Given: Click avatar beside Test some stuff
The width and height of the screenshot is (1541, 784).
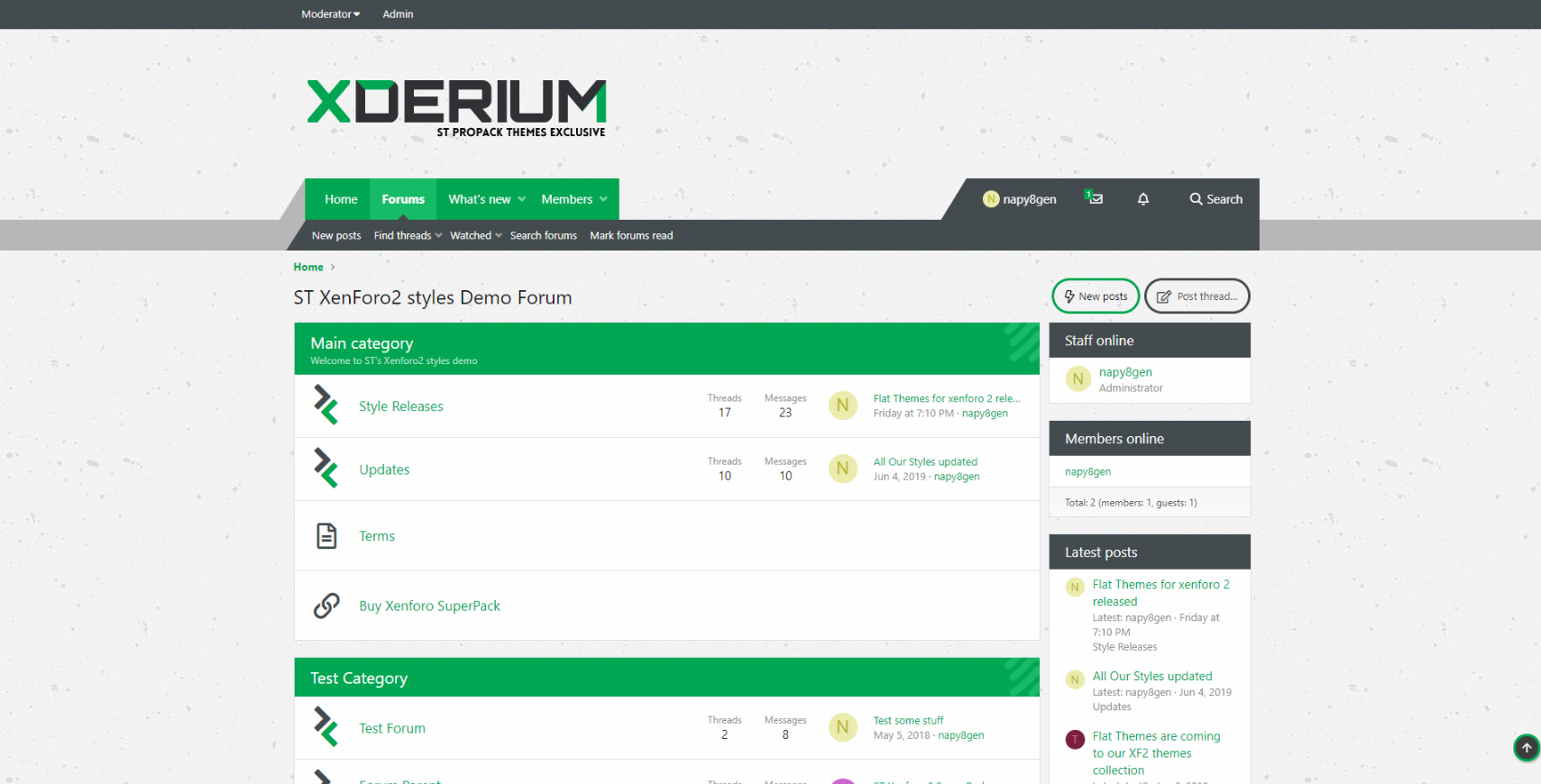Looking at the screenshot, I should (843, 727).
